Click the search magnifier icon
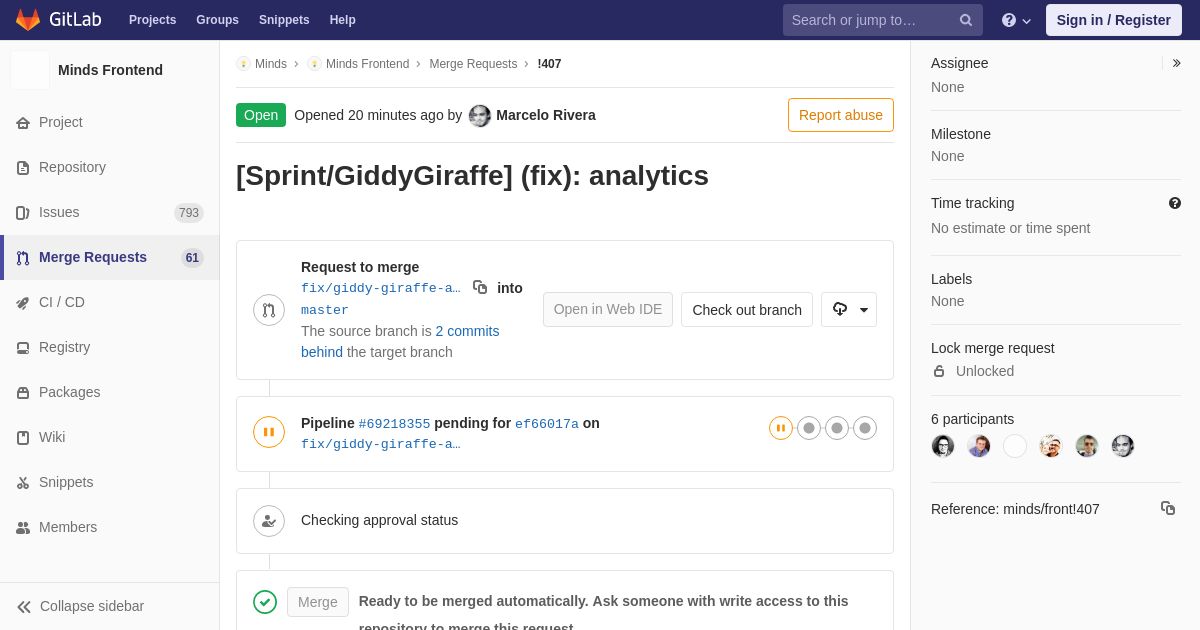1200x630 pixels. pos(966,20)
